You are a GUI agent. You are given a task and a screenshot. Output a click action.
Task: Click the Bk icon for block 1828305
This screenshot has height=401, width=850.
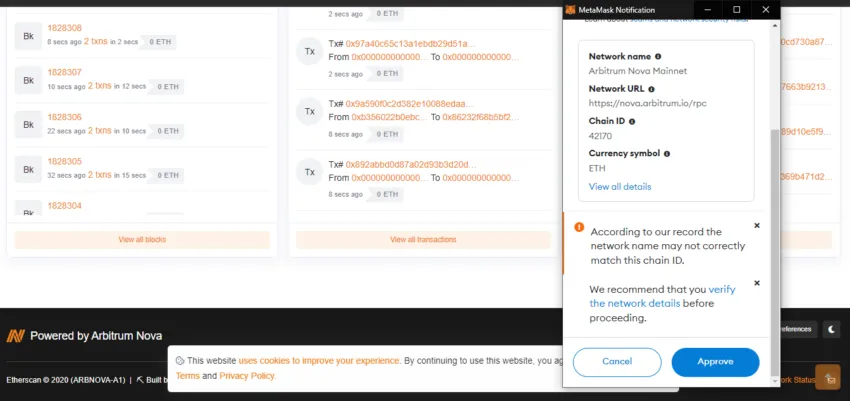coord(28,170)
